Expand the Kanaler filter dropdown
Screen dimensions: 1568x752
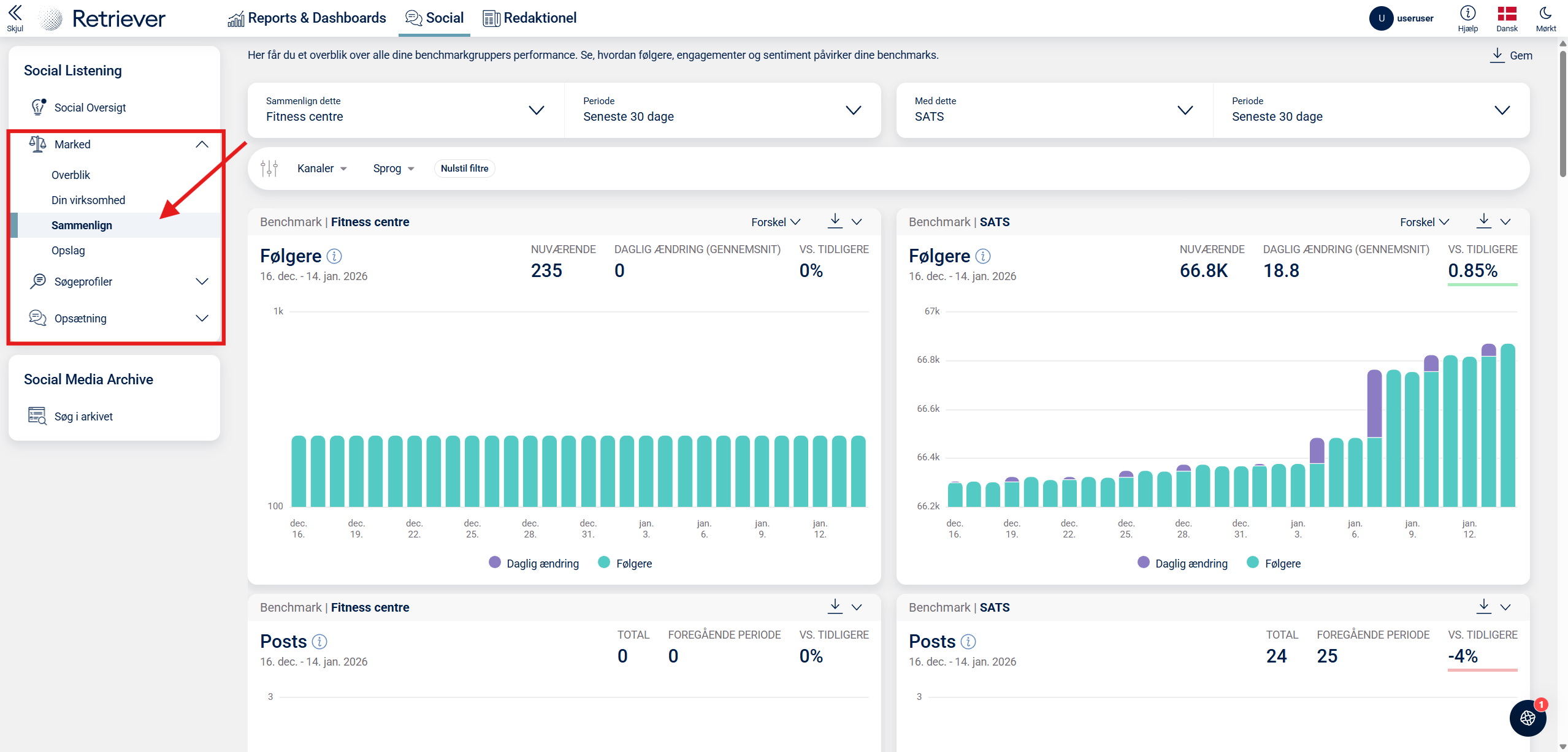coord(322,169)
